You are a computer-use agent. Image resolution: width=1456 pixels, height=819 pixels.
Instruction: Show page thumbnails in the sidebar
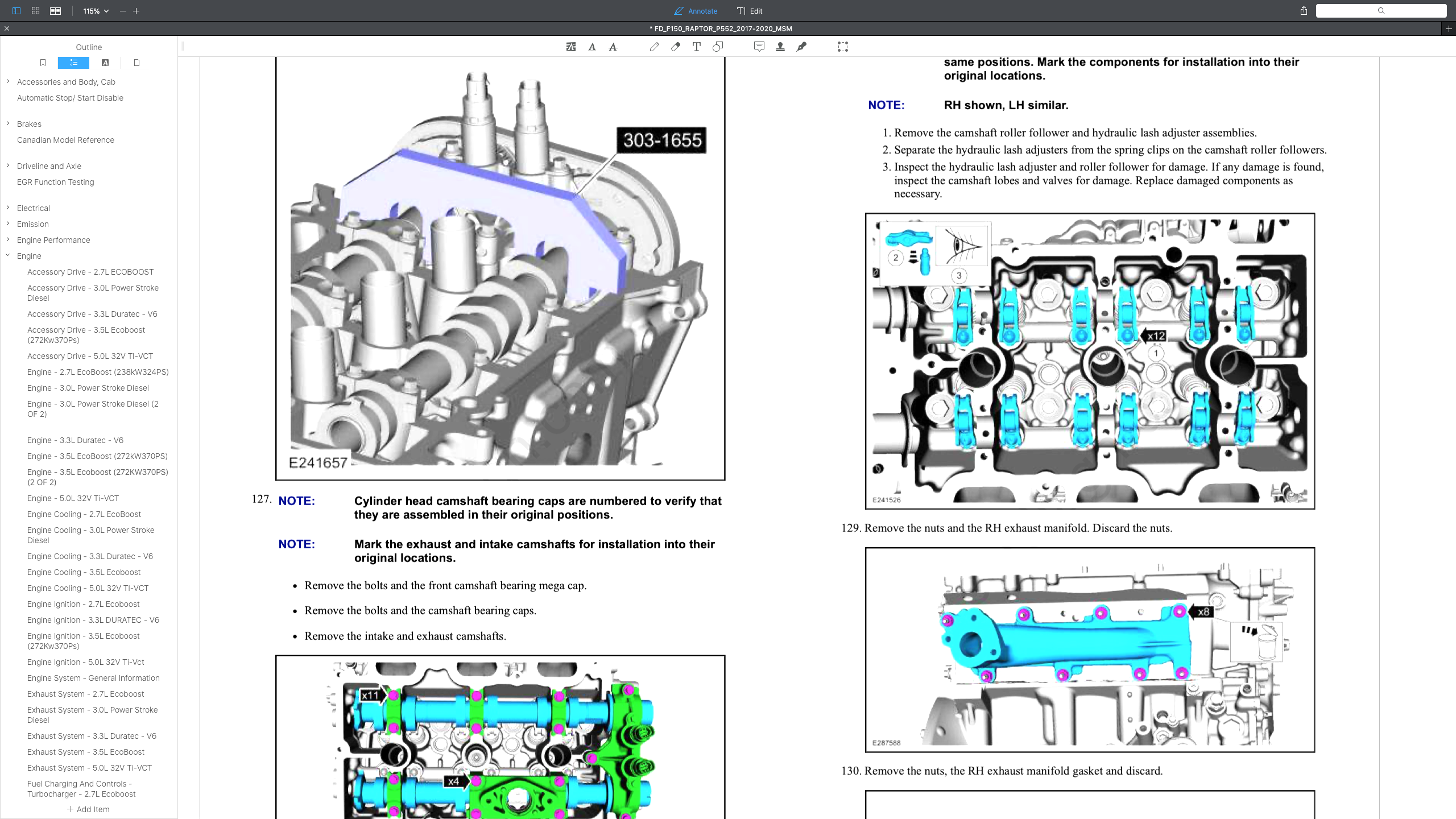click(x=136, y=63)
